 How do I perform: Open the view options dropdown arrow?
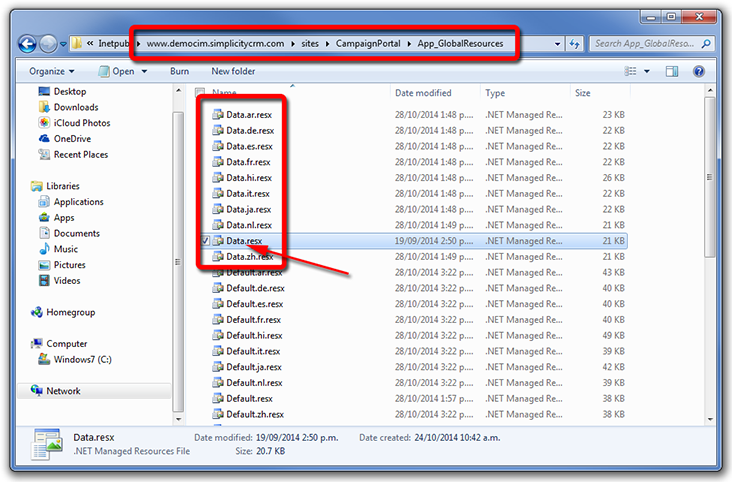click(647, 71)
